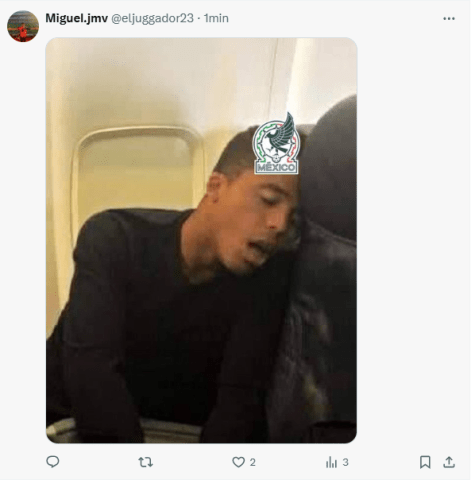Screen dimensions: 475x480
Task: Like the post with the heart icon
Action: [x=238, y=462]
